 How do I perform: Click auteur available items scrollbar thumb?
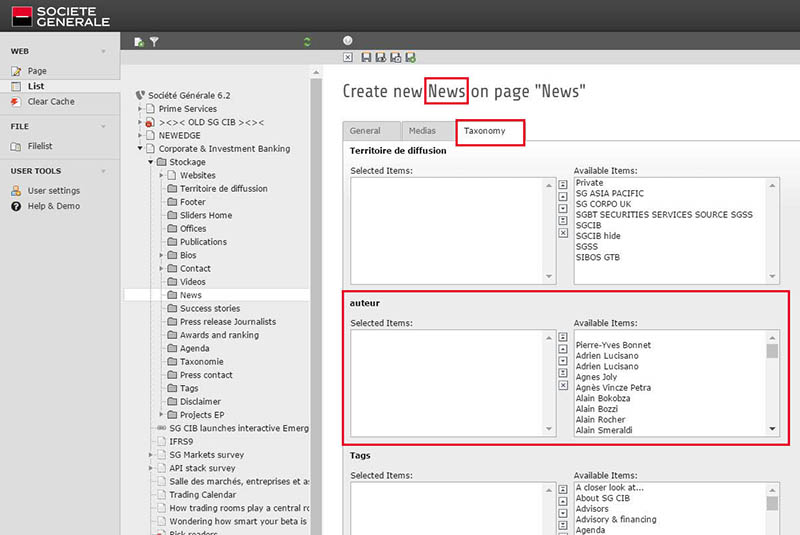click(772, 351)
